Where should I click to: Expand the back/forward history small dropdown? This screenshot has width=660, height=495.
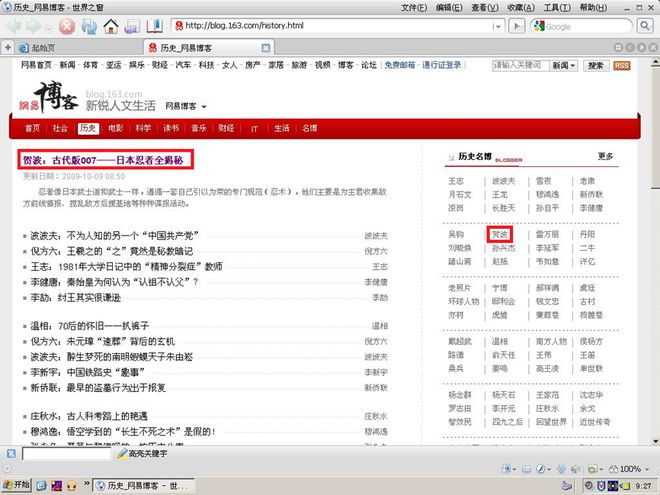click(x=48, y=28)
